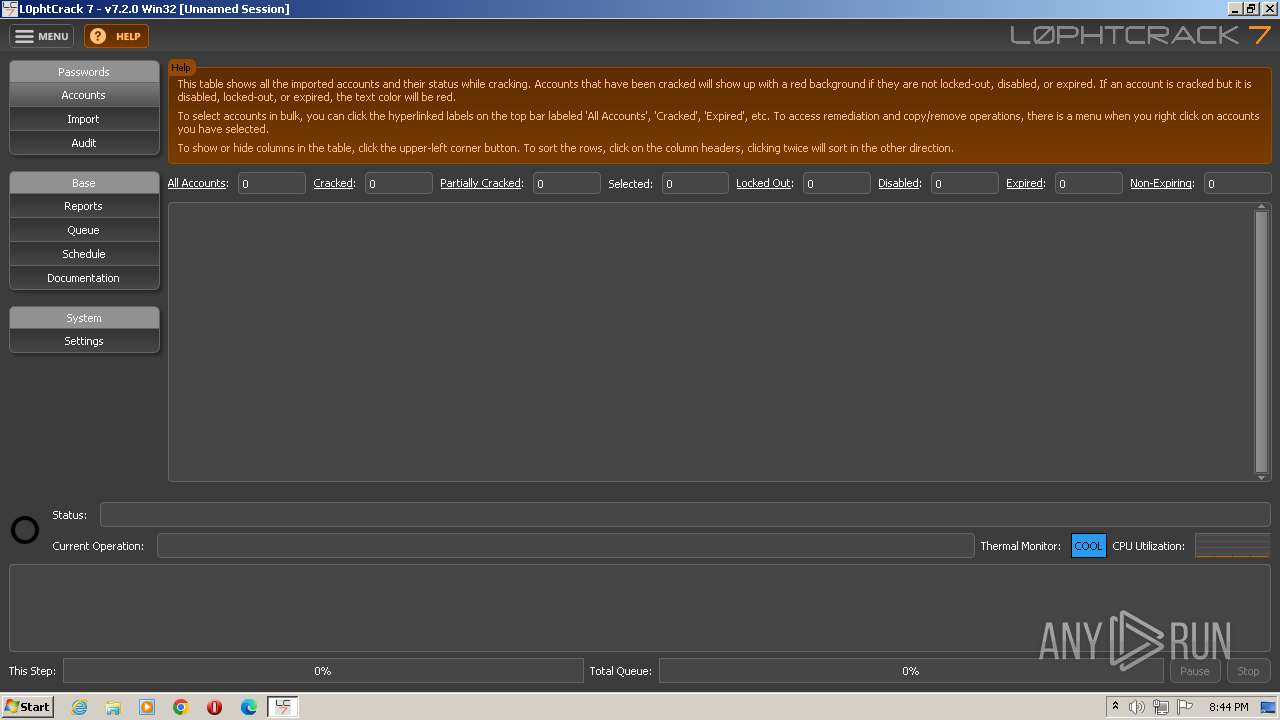Click the Disabled hyperlink label
The width and height of the screenshot is (1280, 720).
coord(899,183)
